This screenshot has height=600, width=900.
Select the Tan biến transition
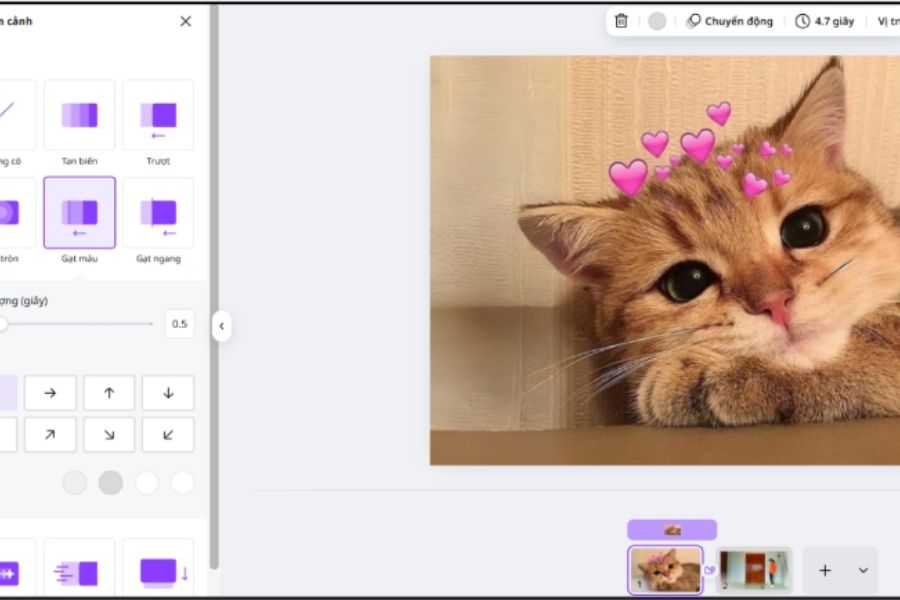(x=79, y=115)
